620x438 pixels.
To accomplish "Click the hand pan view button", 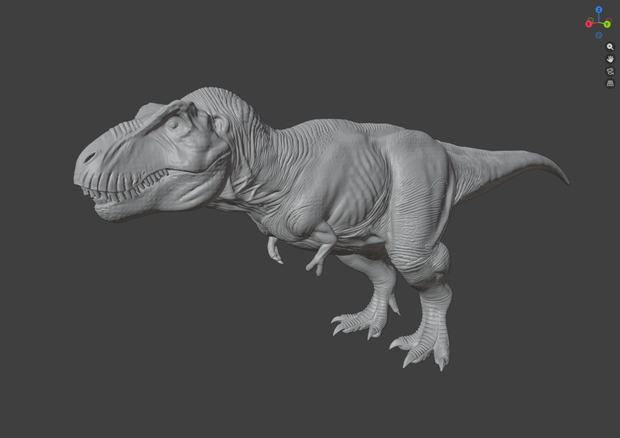I will [610, 59].
